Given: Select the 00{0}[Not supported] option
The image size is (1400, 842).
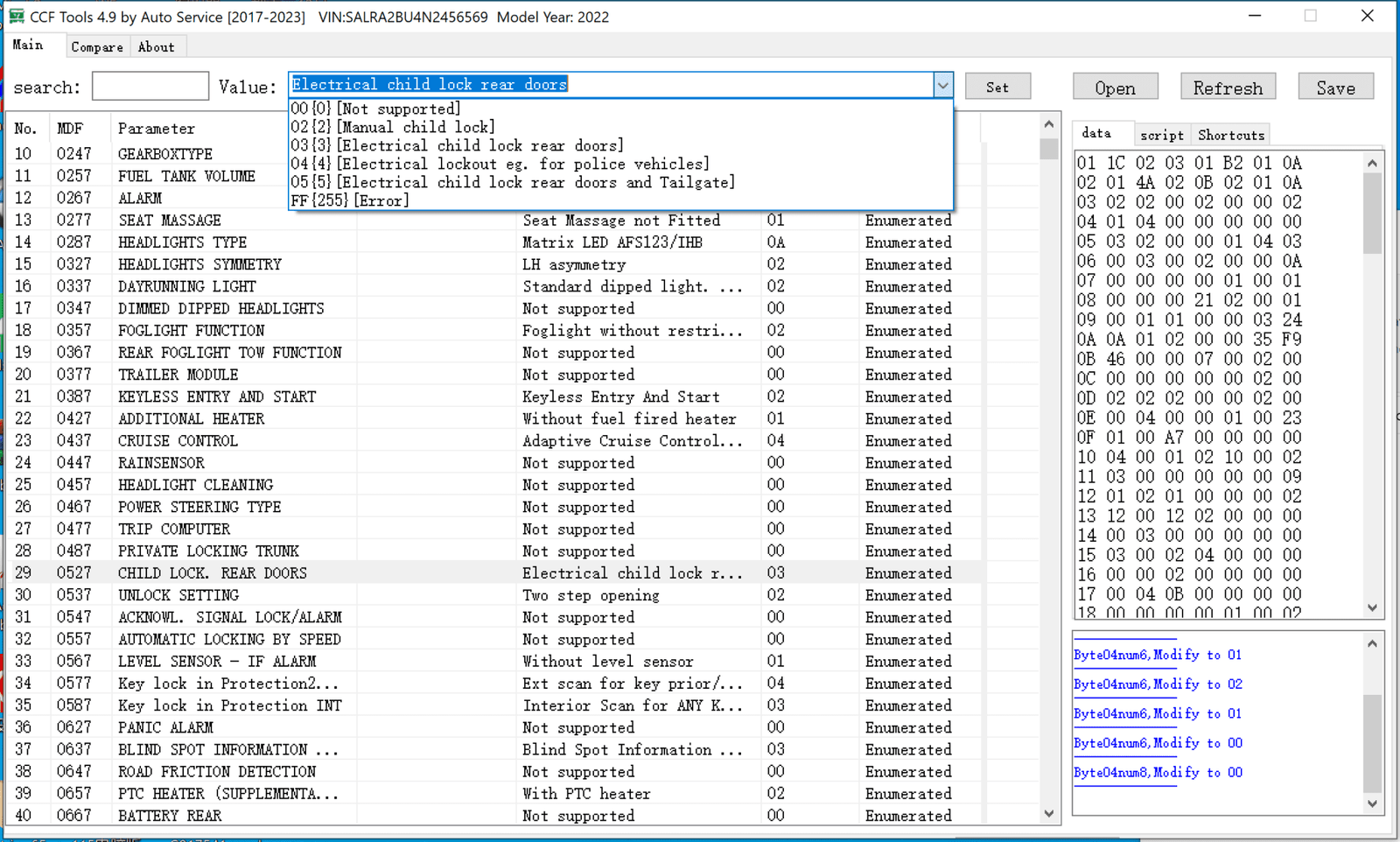Looking at the screenshot, I should pos(375,108).
